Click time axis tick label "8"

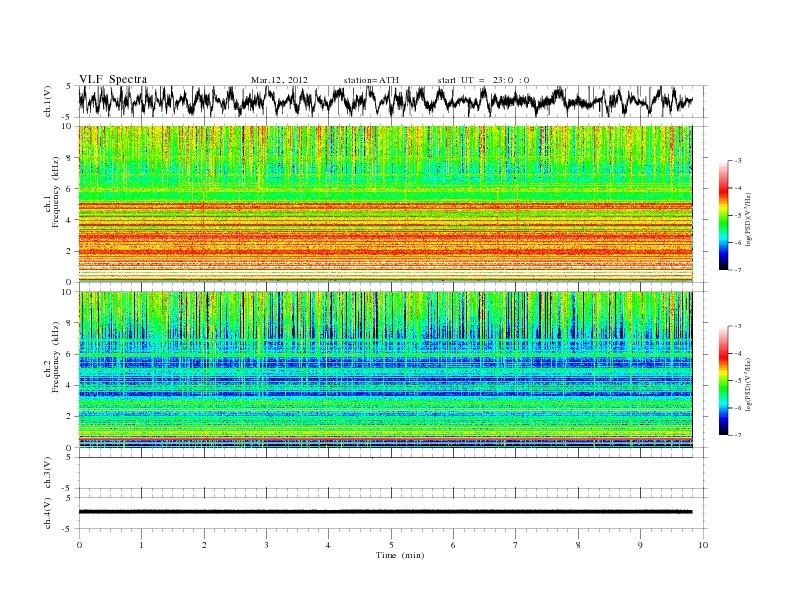point(578,545)
